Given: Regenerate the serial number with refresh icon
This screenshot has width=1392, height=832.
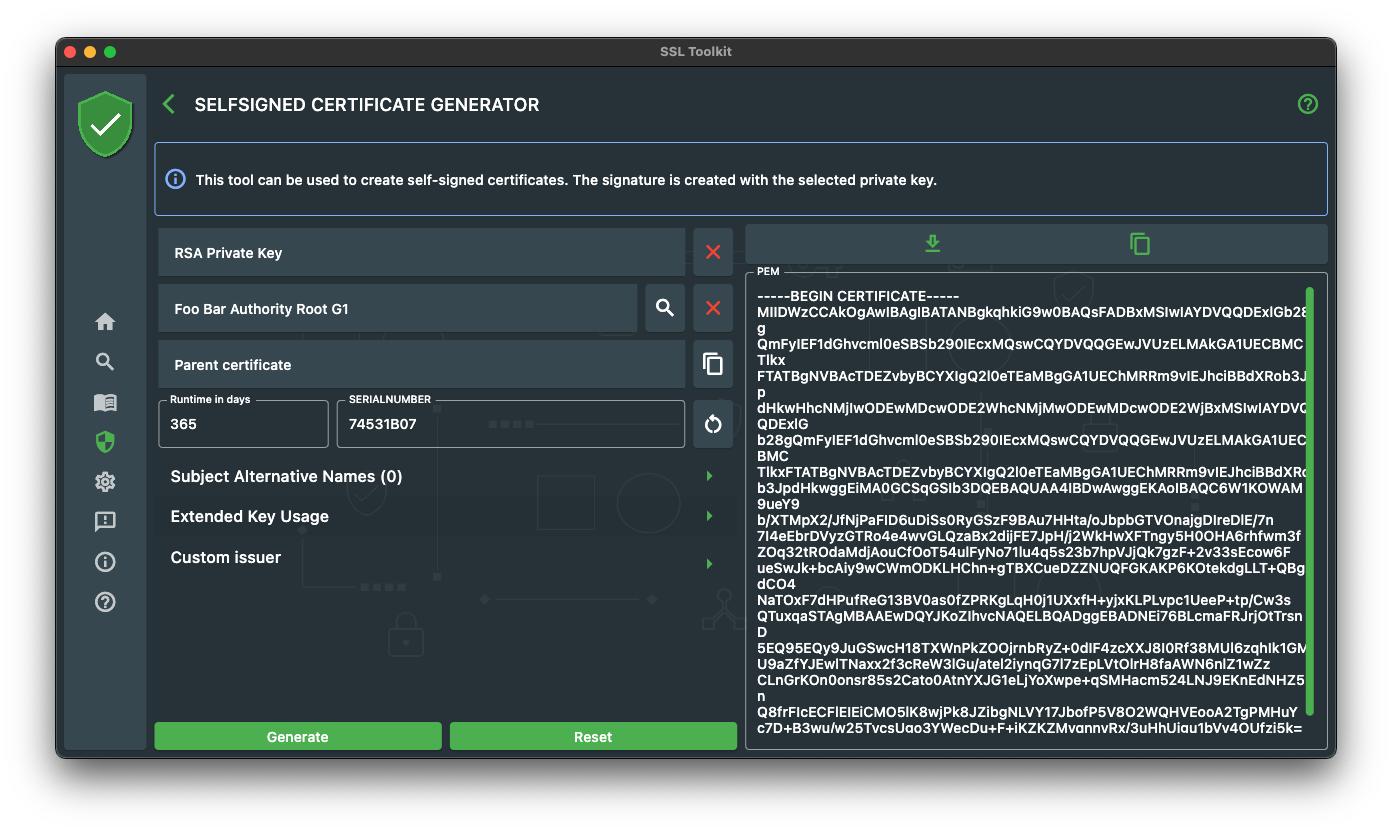Looking at the screenshot, I should tap(713, 424).
